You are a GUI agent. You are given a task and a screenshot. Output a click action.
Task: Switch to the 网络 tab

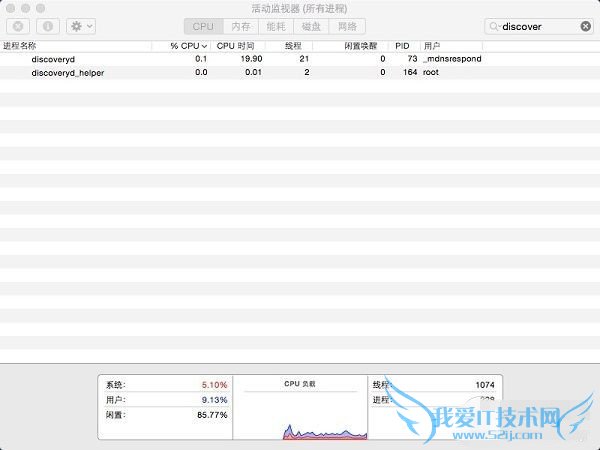(x=347, y=26)
